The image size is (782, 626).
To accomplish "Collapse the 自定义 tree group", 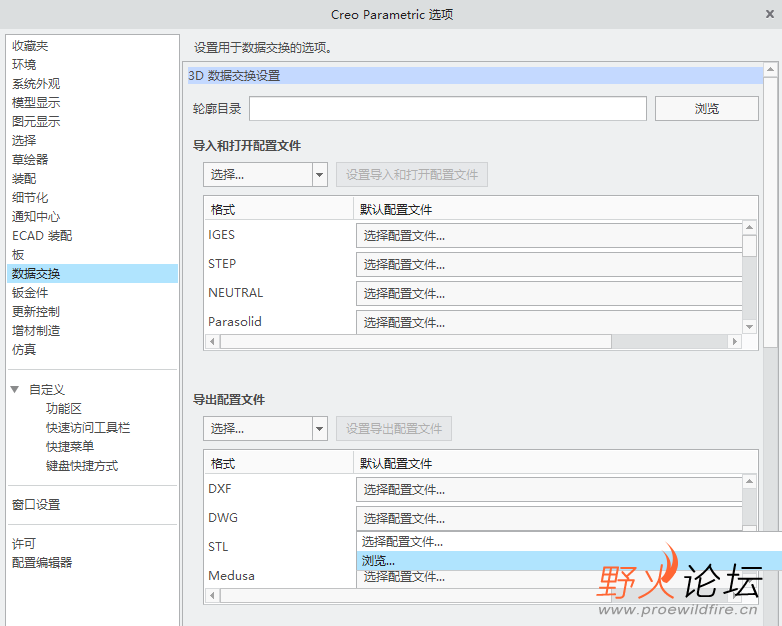I will click(15, 390).
